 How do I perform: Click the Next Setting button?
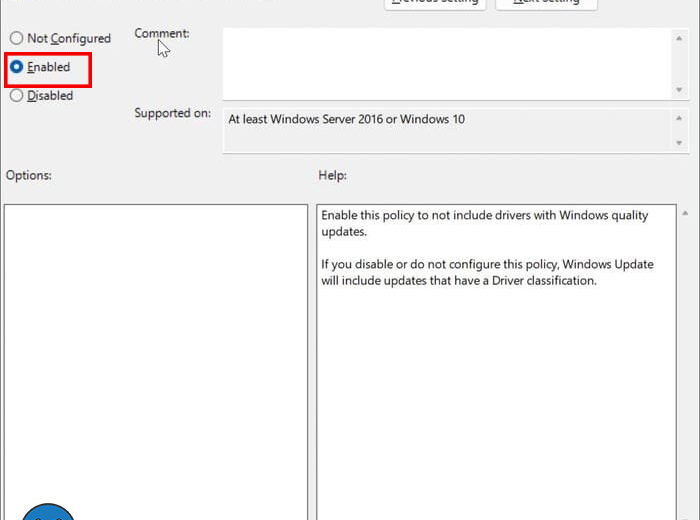pyautogui.click(x=546, y=4)
